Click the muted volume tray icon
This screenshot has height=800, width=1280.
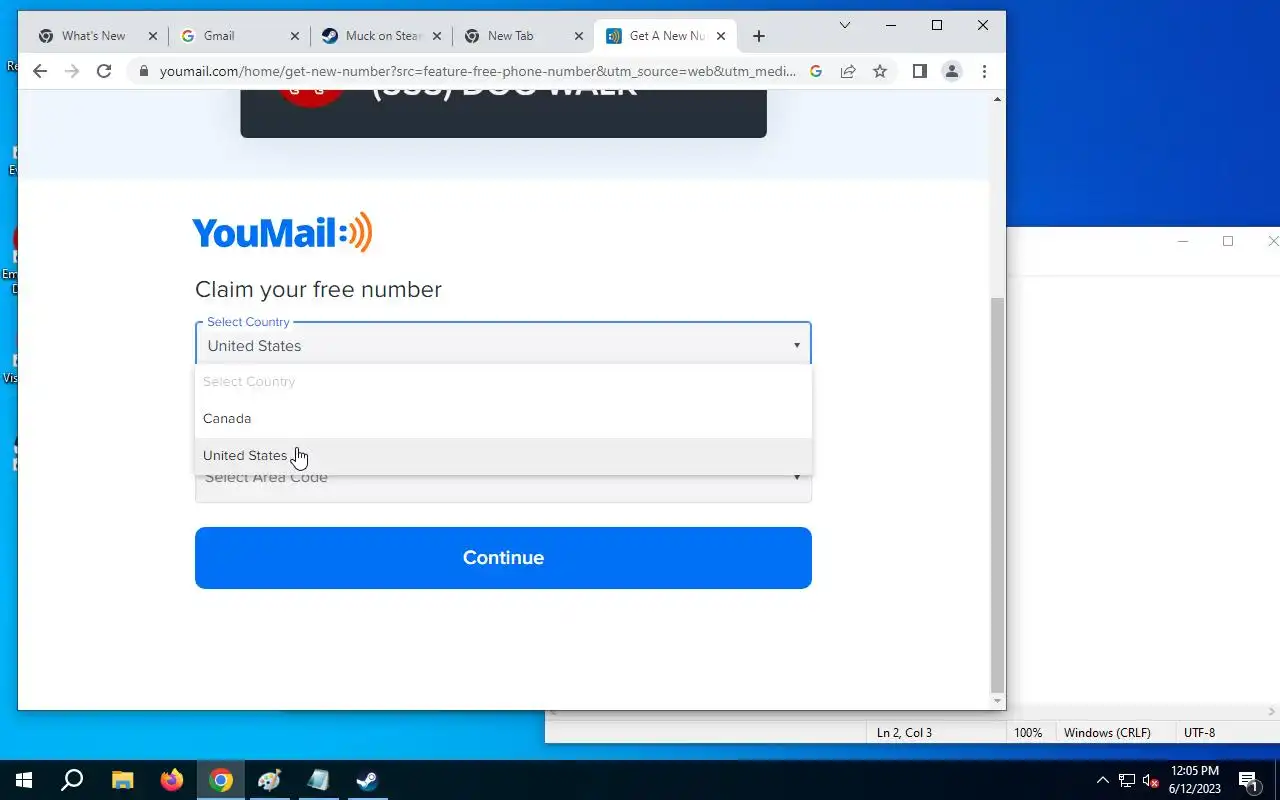pos(1150,780)
